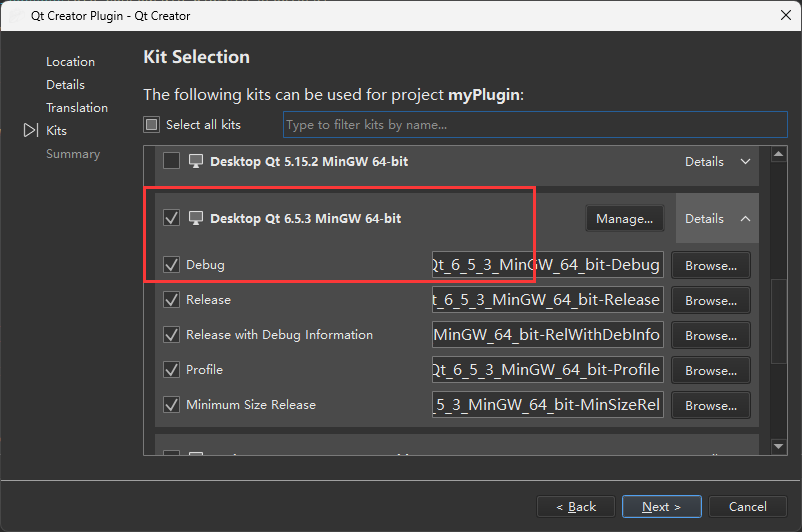Click the kit list scrollbar up arrow
The image size is (802, 532).
tap(778, 154)
